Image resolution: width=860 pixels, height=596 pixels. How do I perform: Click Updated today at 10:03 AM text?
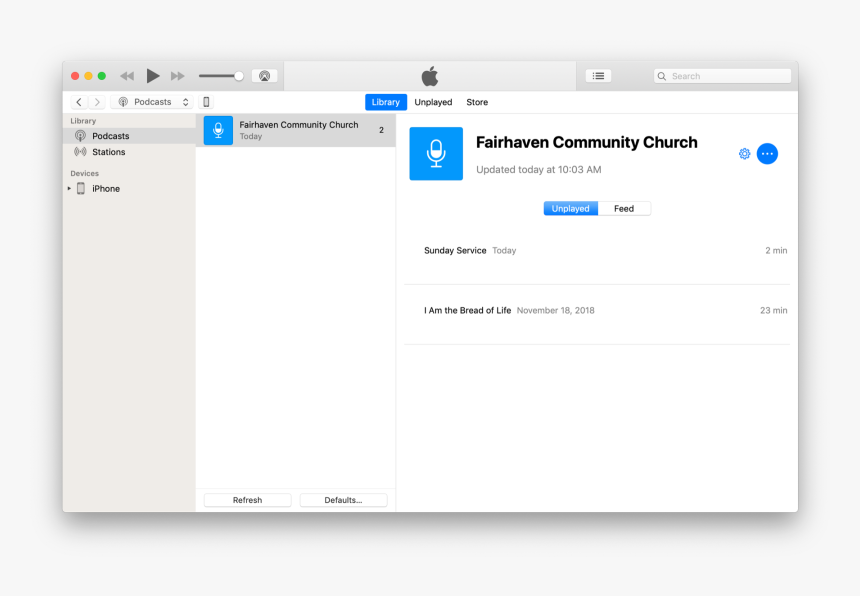(x=539, y=170)
